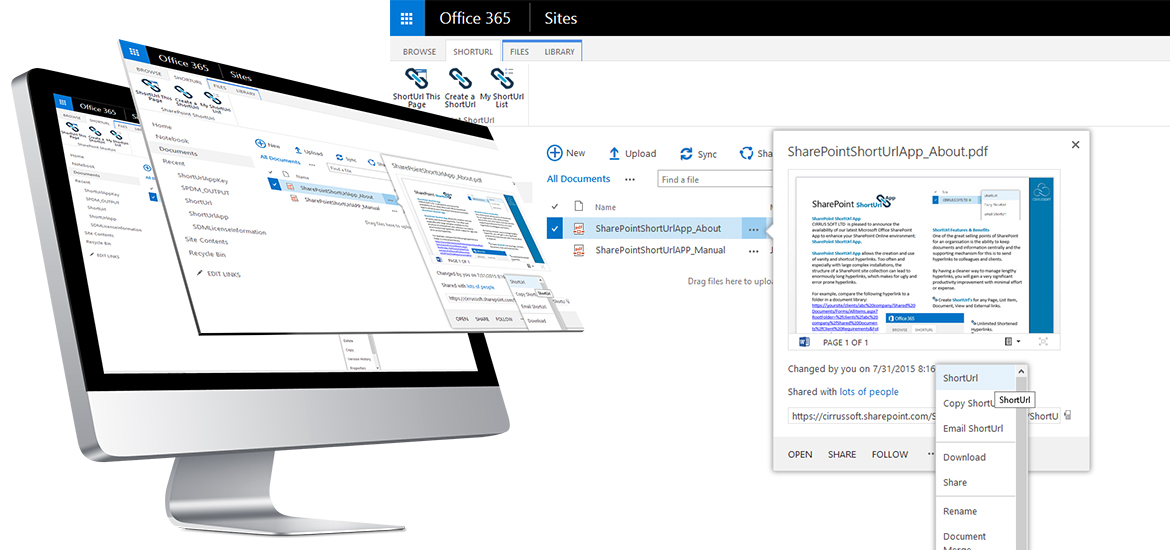Viewport: 1170px width, 550px height.
Task: Click the file type column icon in the large list header
Action: click(x=578, y=207)
